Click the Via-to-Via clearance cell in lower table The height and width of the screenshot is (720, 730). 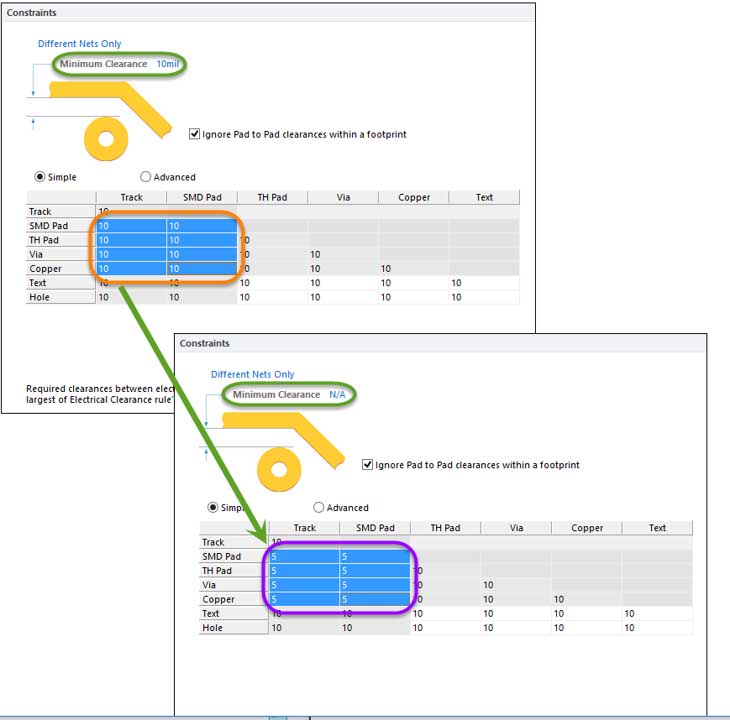516,585
